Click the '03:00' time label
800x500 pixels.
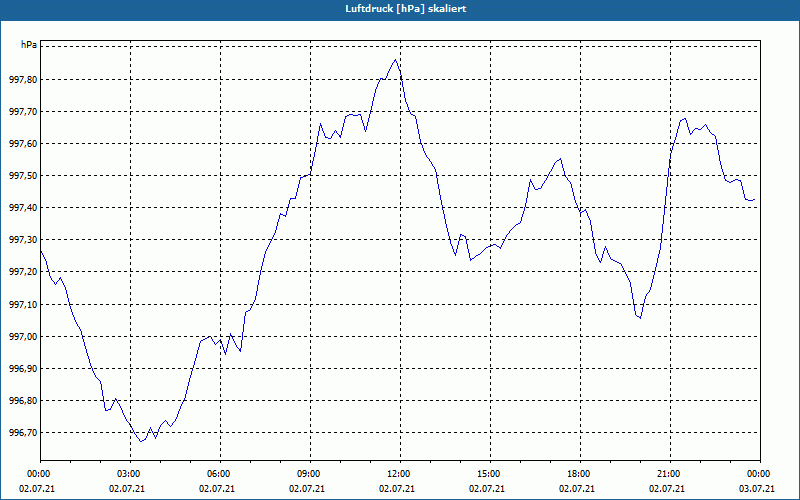127,474
